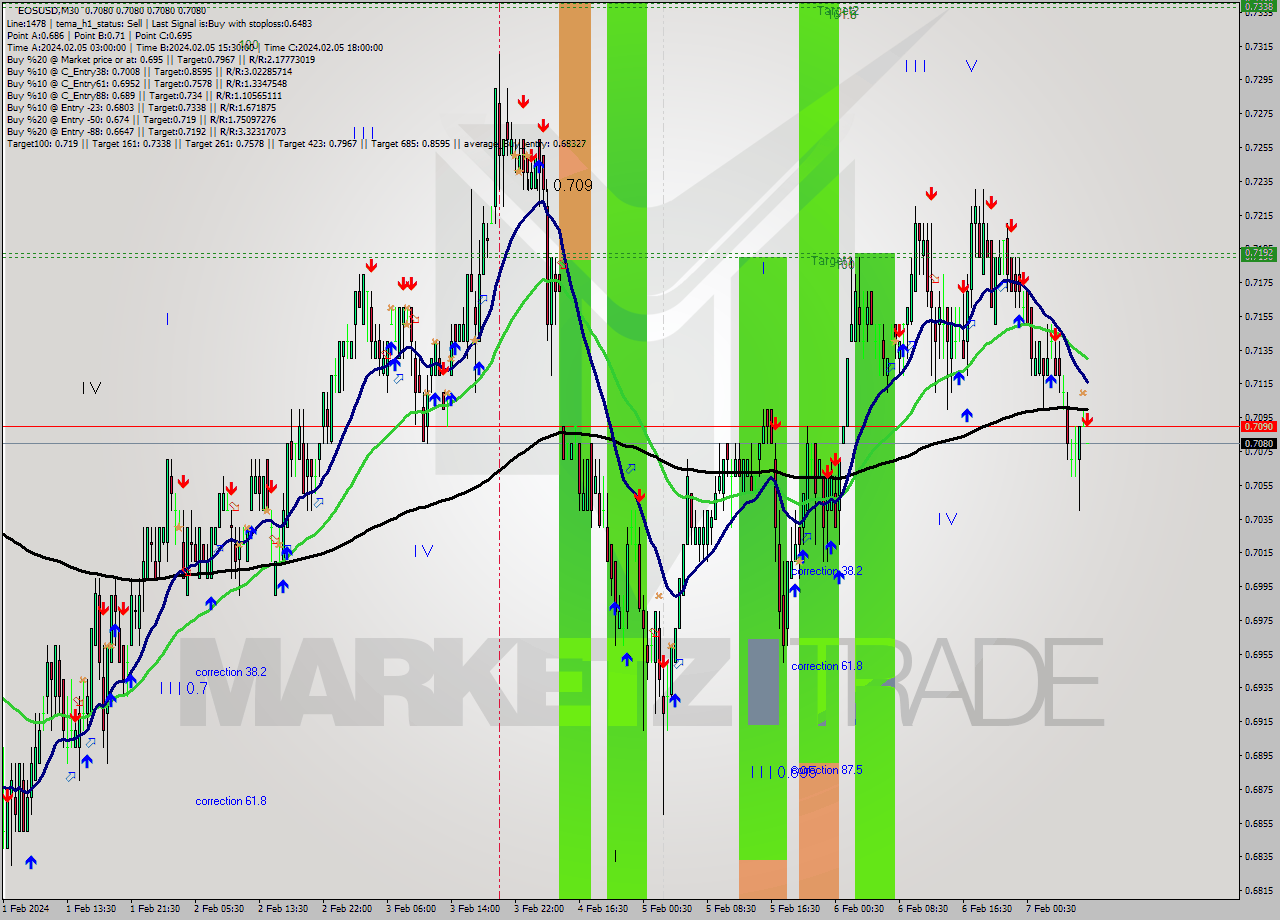Screen dimensions: 1280x920
Task: Click the 0.6895 price axis label
Action: (1258, 755)
